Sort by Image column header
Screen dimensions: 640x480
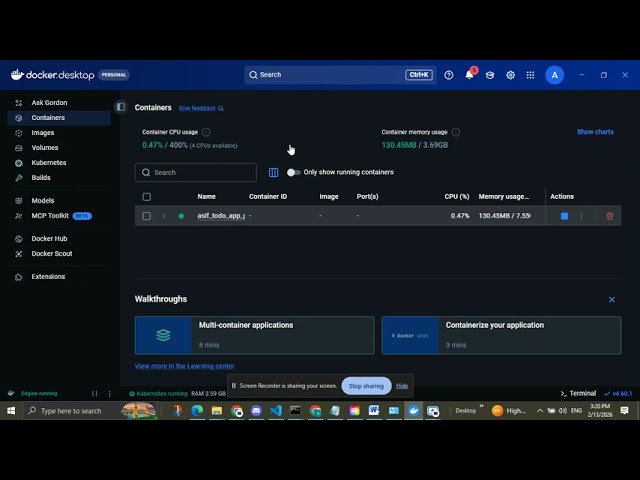[329, 196]
